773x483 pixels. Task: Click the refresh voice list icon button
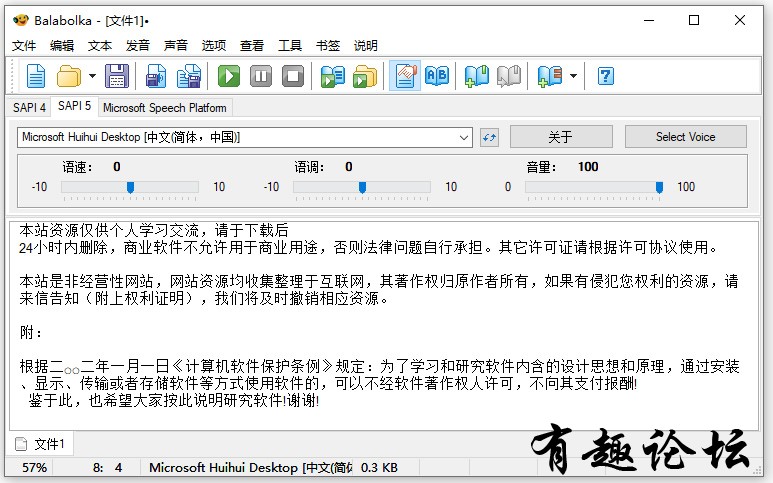coord(489,138)
